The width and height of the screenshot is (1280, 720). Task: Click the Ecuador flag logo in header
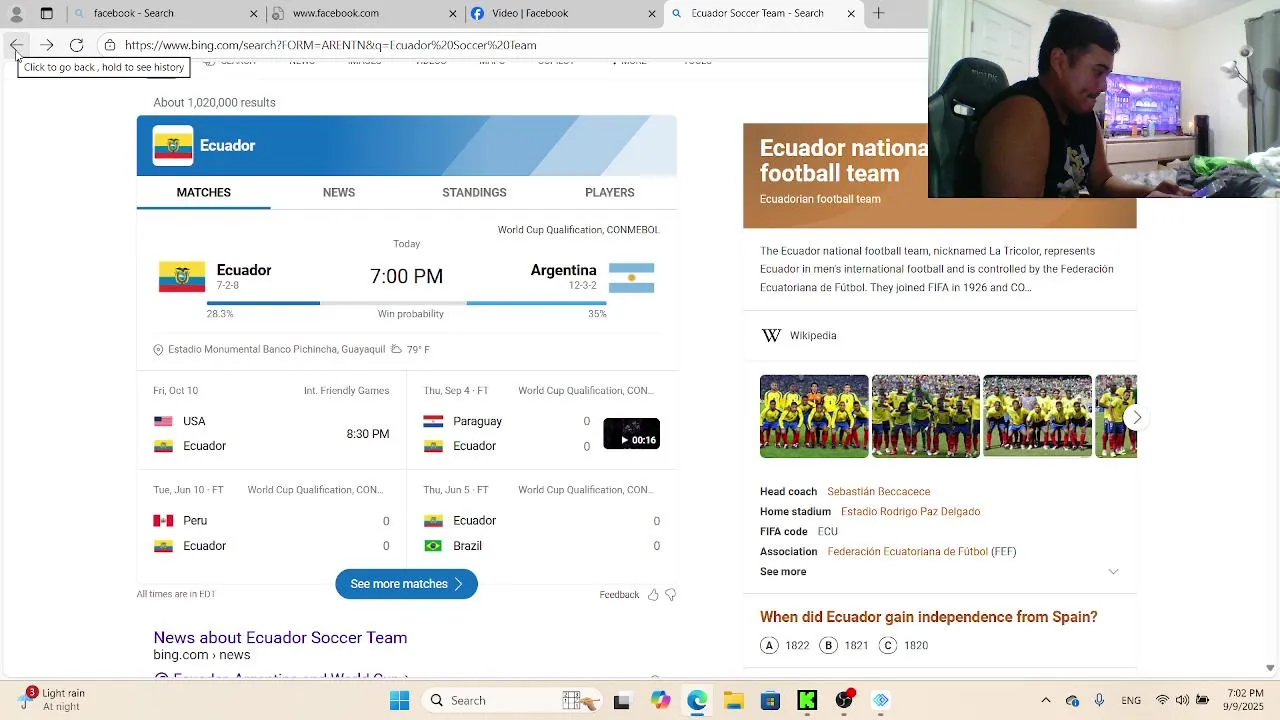pyautogui.click(x=173, y=146)
